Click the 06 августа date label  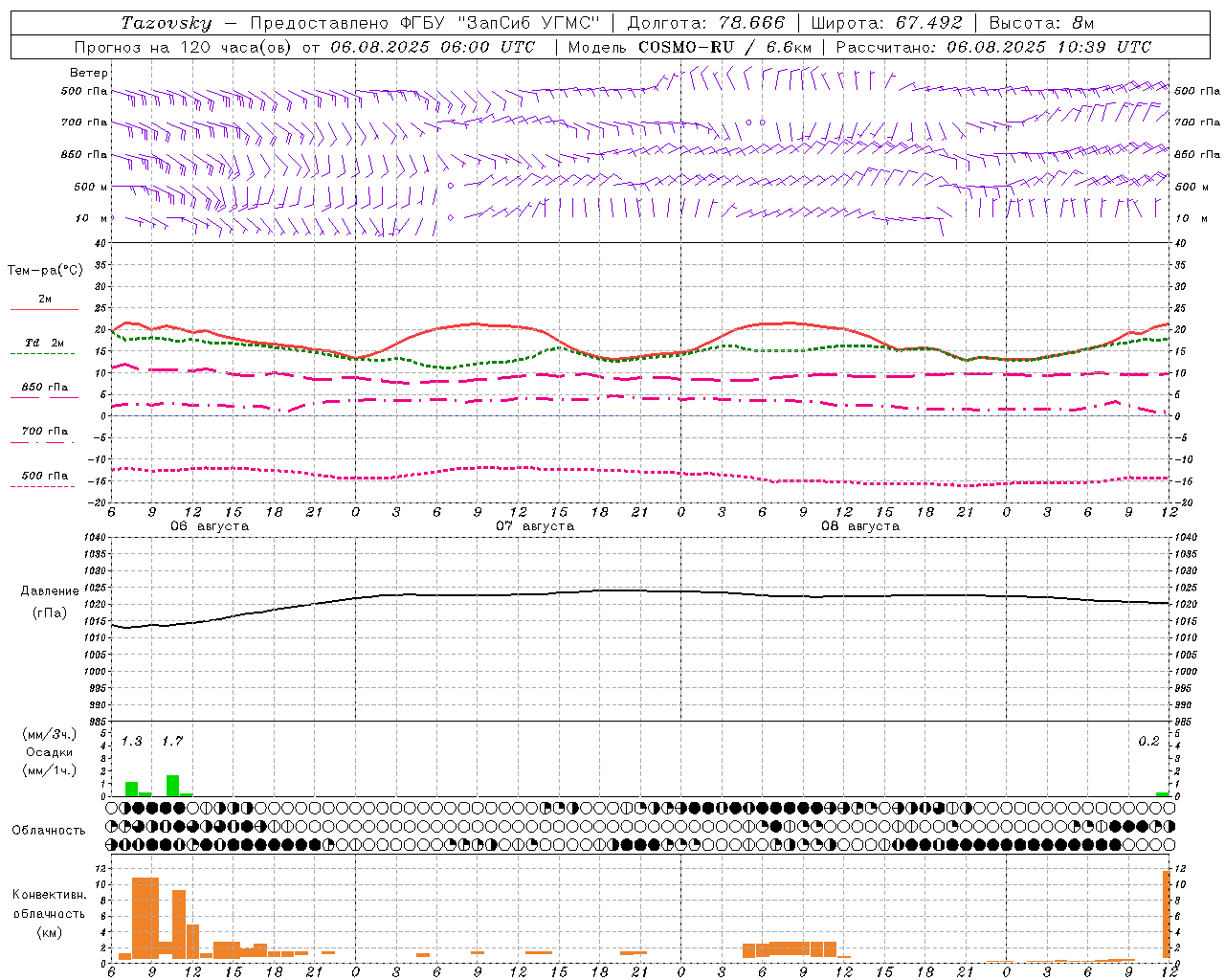tap(210, 526)
